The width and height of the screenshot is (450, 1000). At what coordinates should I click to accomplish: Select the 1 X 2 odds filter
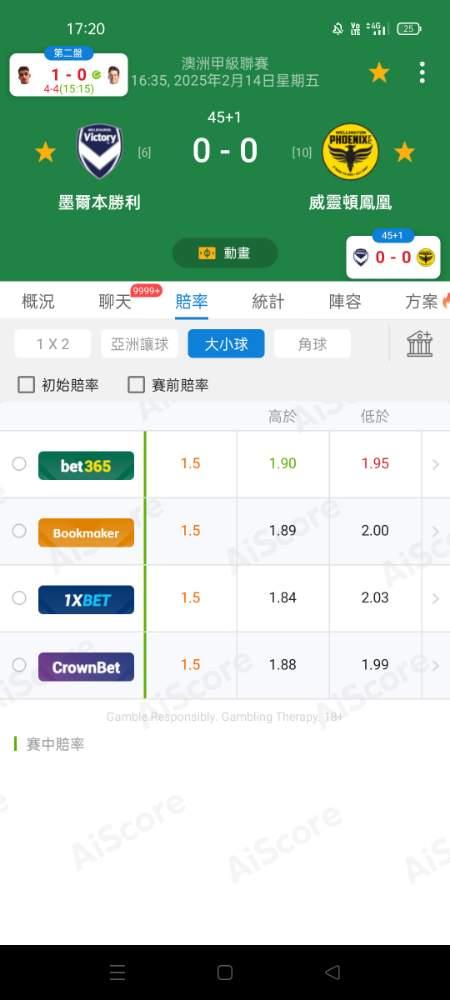click(x=53, y=344)
